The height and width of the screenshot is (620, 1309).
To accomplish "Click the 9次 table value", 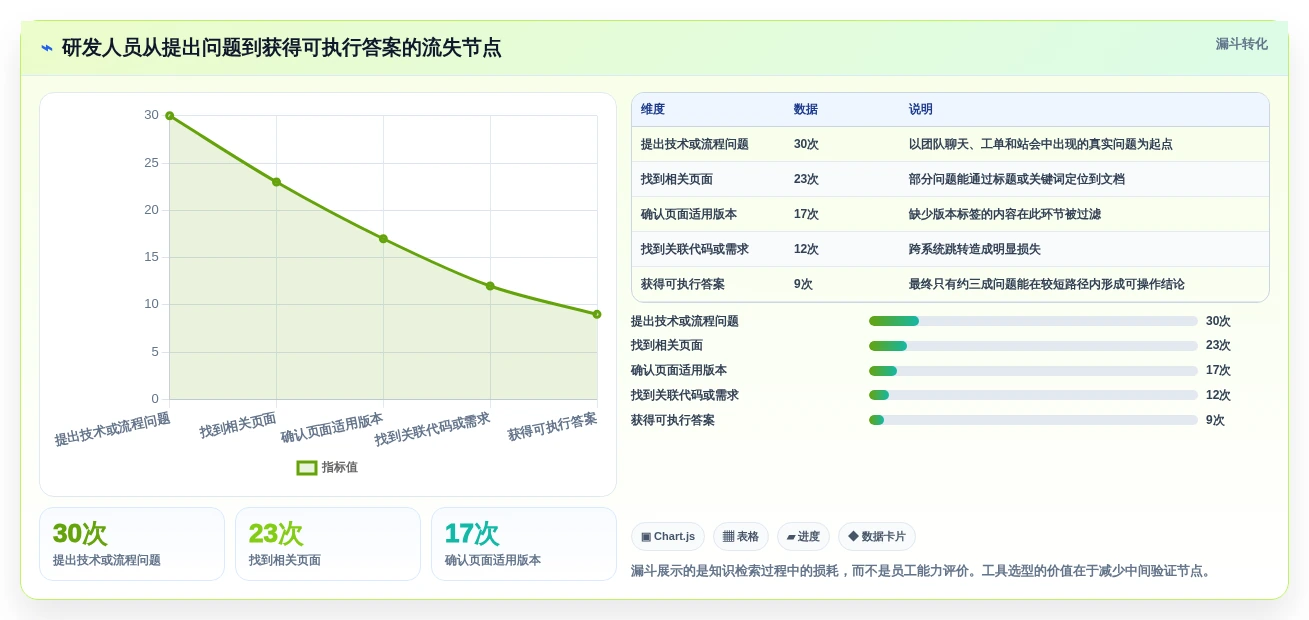I will [803, 284].
